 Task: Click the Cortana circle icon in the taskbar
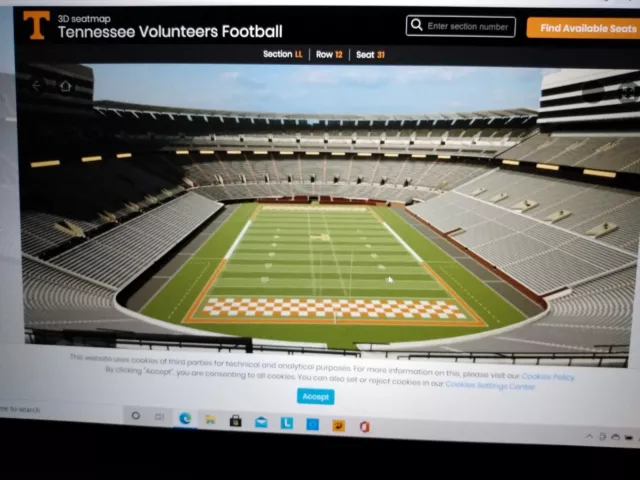coord(136,416)
